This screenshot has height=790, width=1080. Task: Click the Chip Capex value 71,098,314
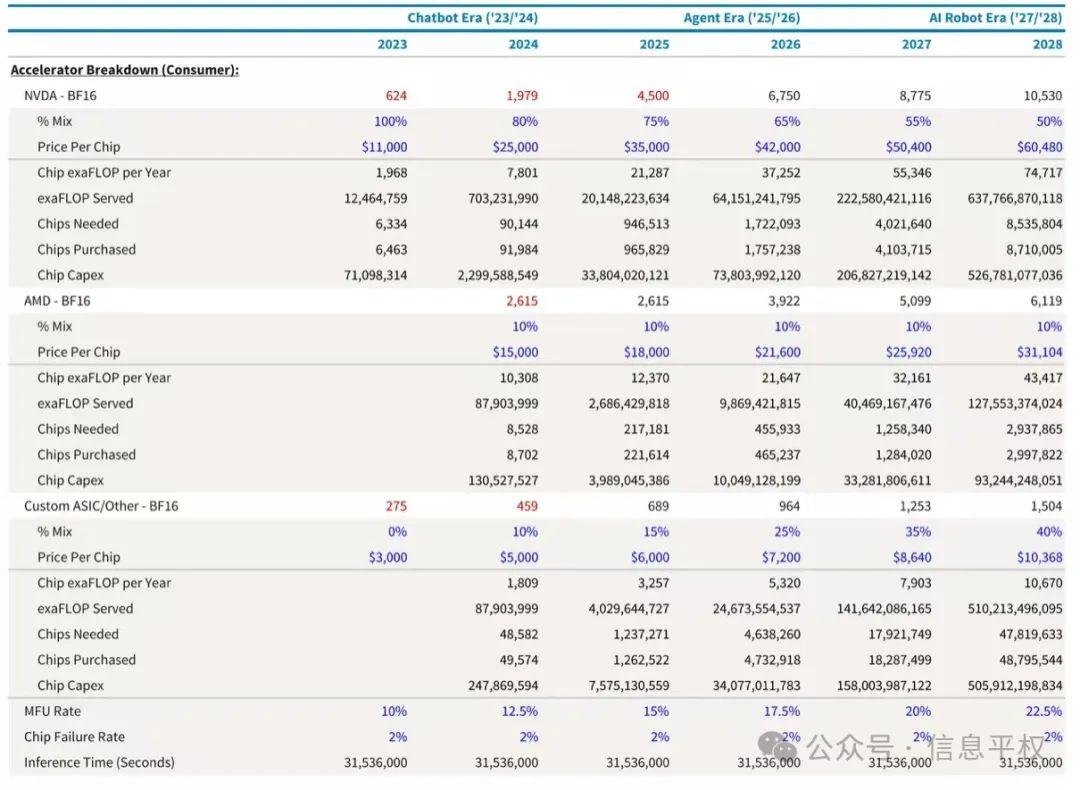pyautogui.click(x=375, y=276)
